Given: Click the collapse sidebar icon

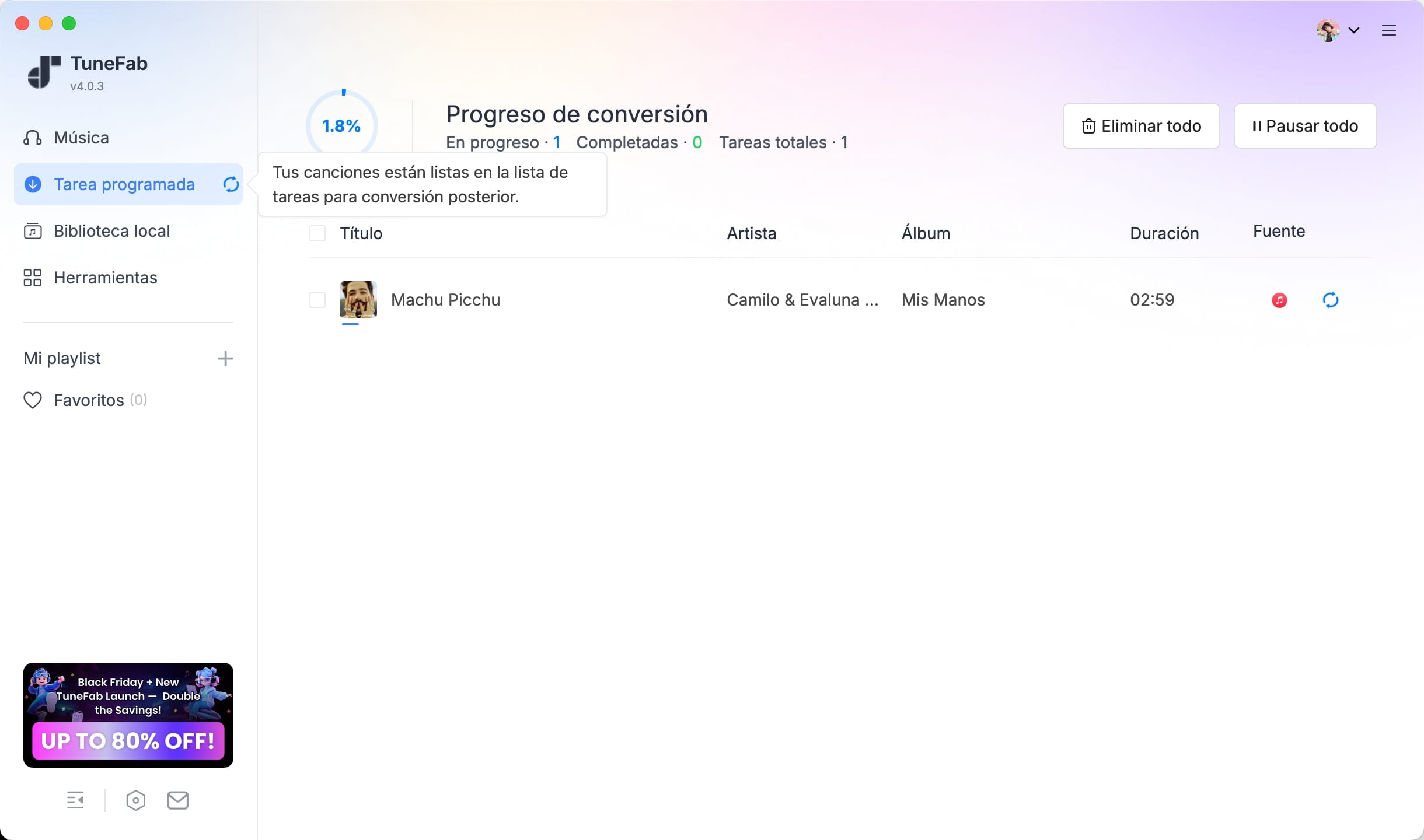Looking at the screenshot, I should tap(75, 800).
